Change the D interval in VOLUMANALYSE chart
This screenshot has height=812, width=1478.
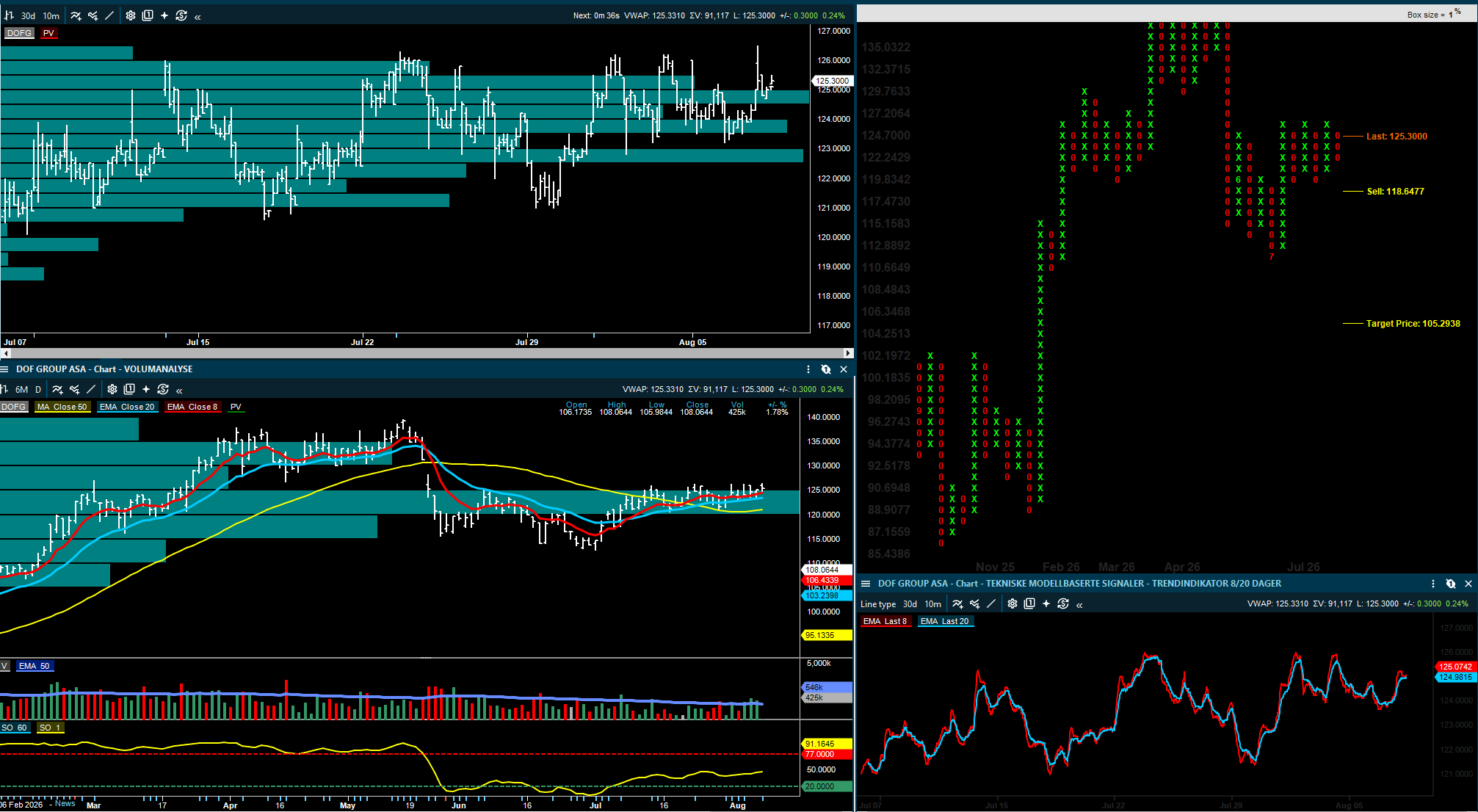click(38, 389)
